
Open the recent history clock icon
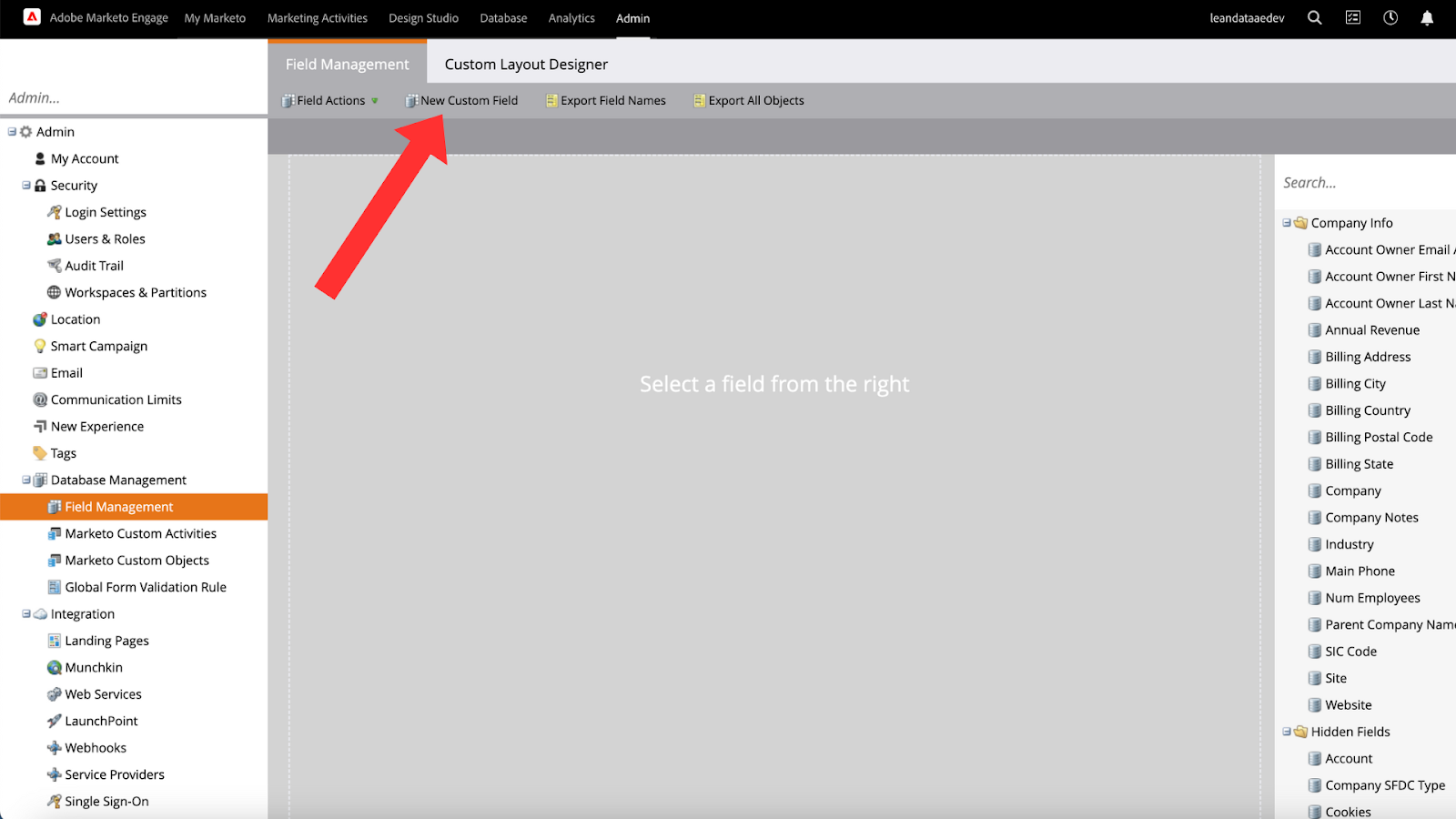[1390, 17]
